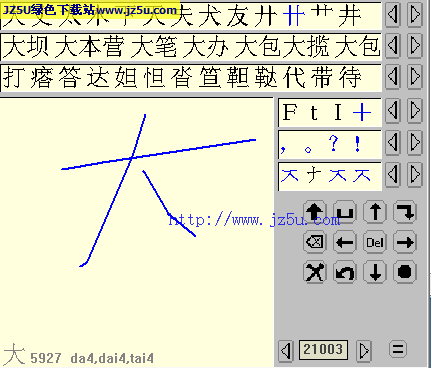Click the thin up-arrow cursor key

coord(375,212)
